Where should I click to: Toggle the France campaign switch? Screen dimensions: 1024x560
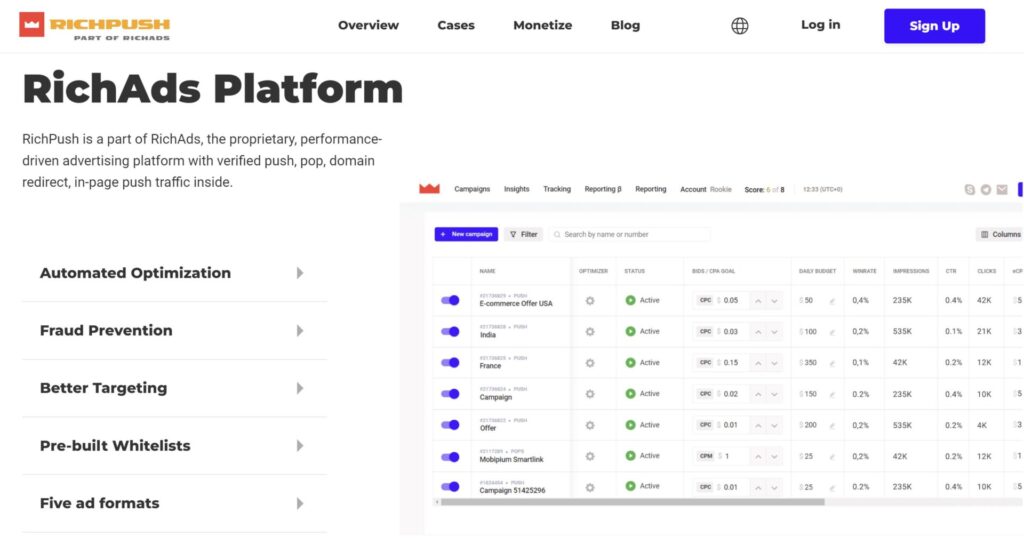(450, 362)
